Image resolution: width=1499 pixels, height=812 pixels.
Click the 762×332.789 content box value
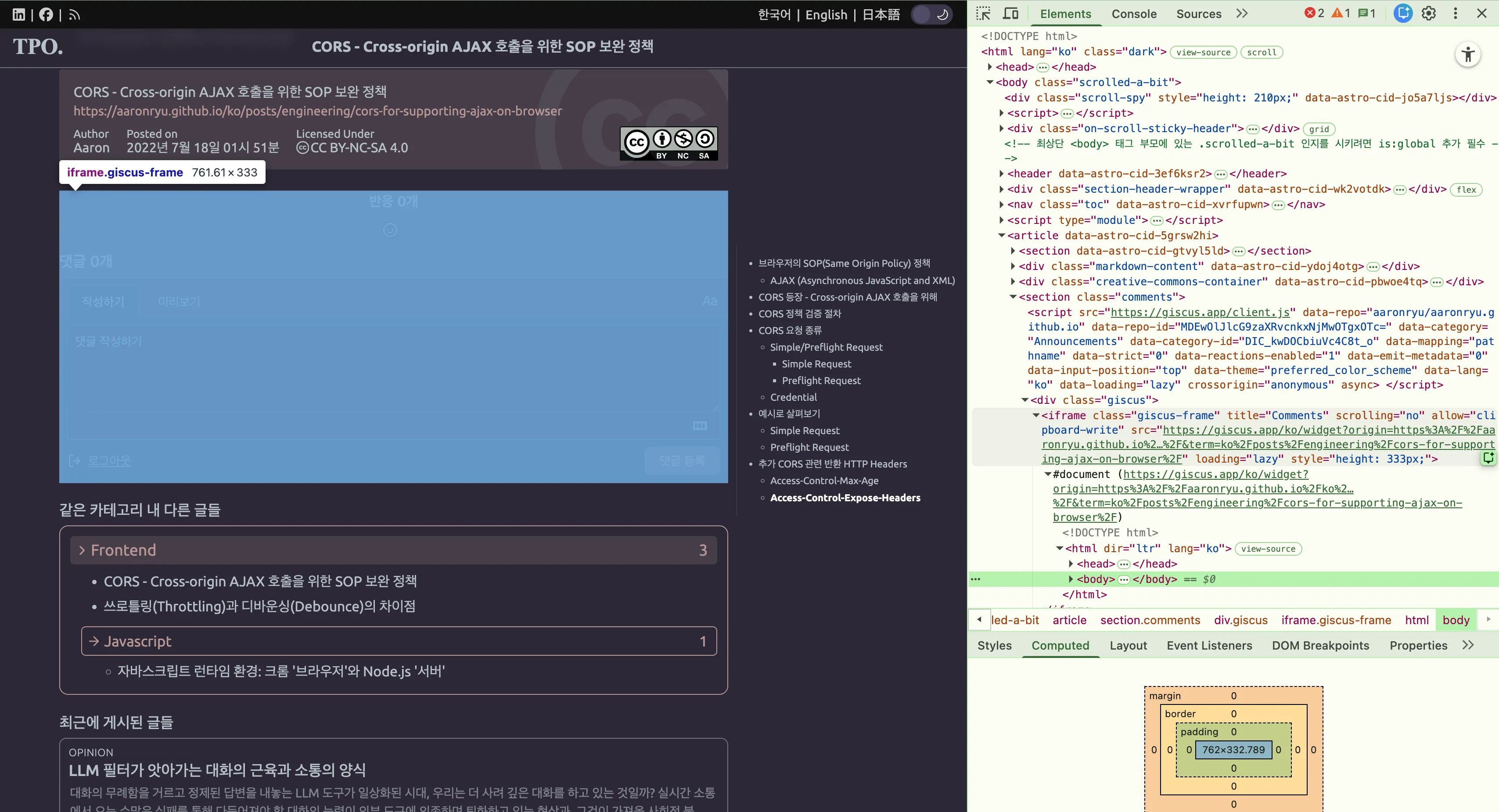tap(1233, 750)
